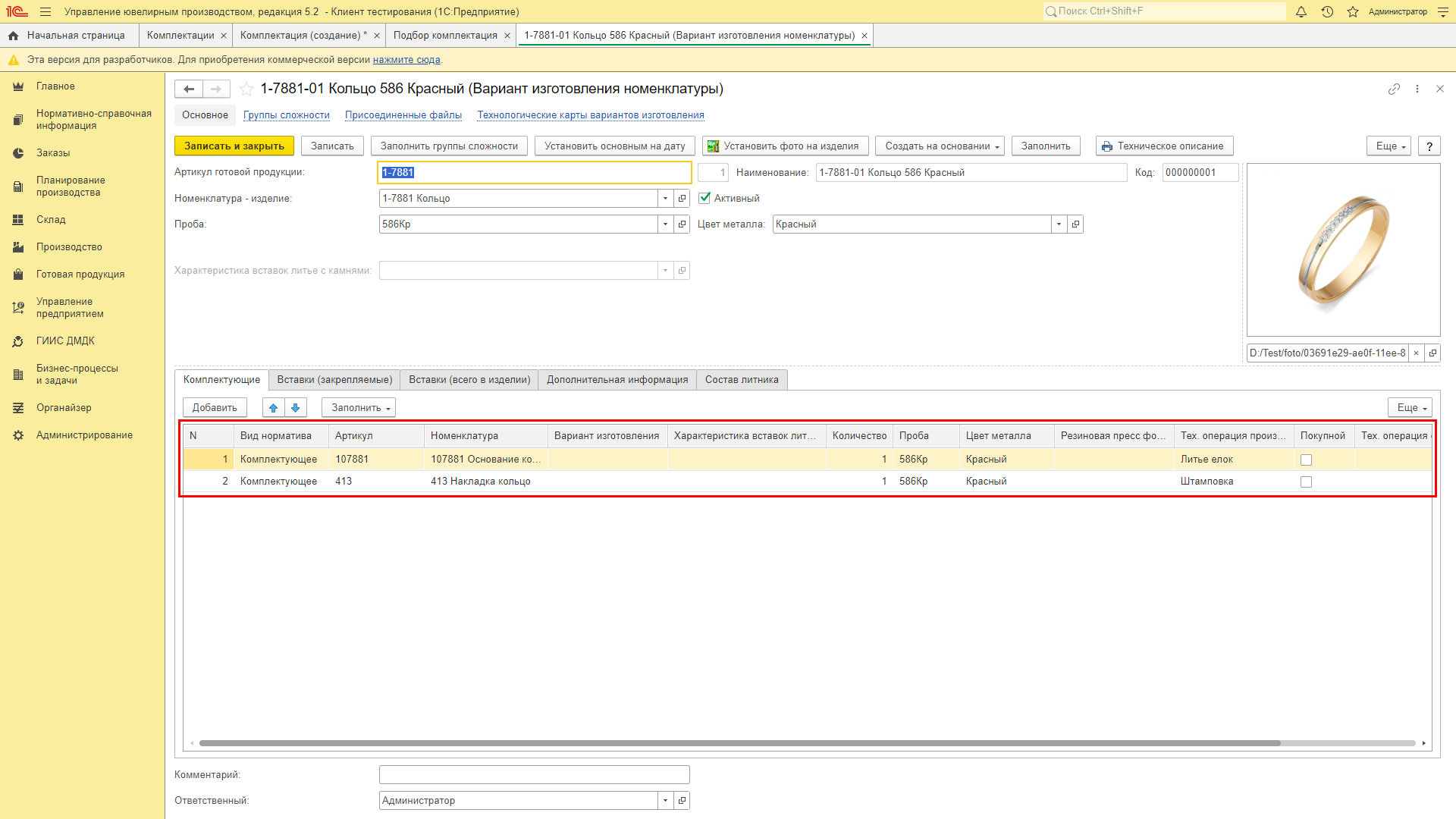The width and height of the screenshot is (1456, 819).
Task: Focus the Поиск search field
Action: tap(1164, 11)
